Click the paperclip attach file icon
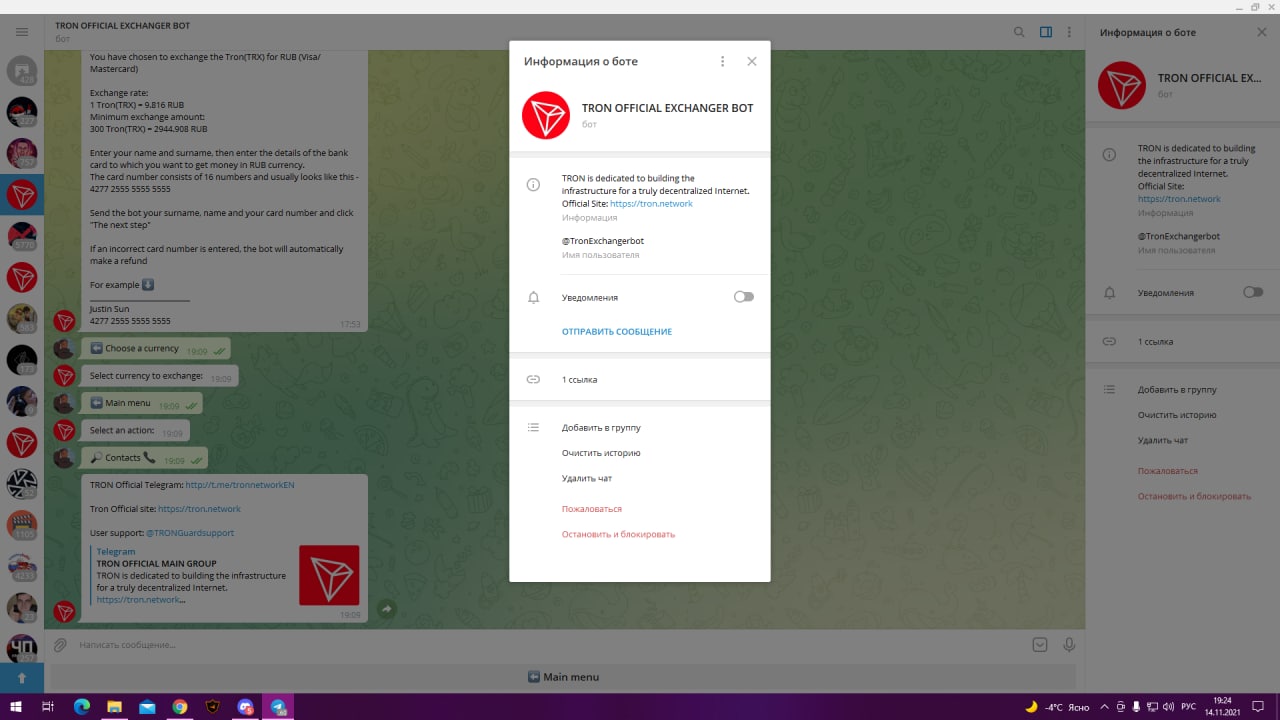The image size is (1280, 720). 60,645
